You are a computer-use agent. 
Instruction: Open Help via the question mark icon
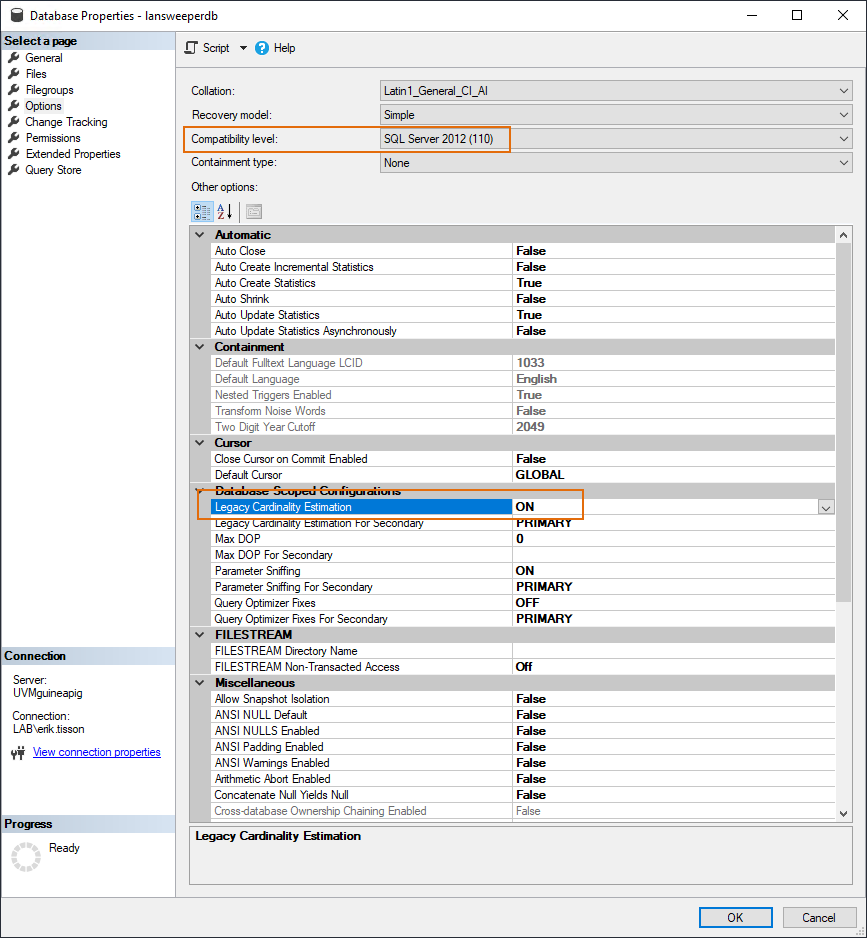pyautogui.click(x=262, y=48)
